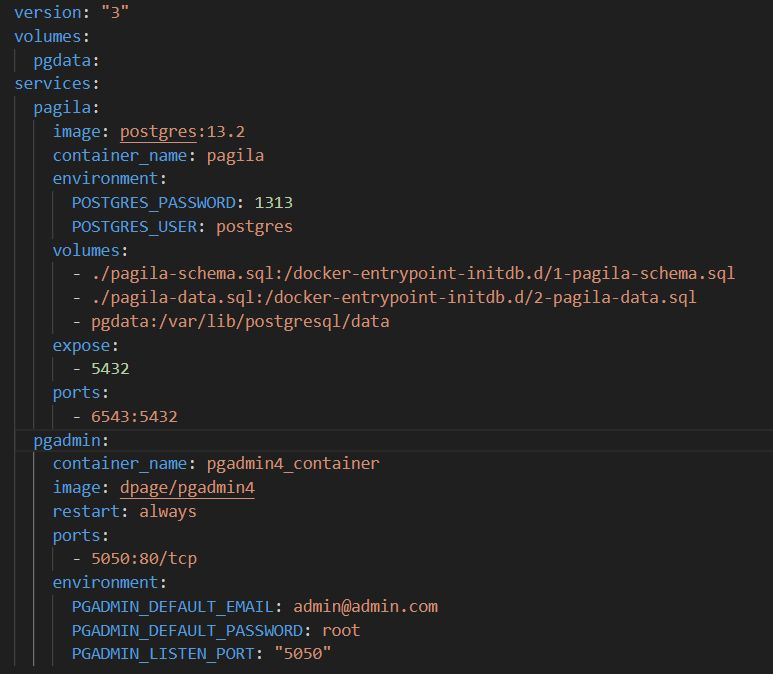The image size is (773, 674).
Task: Click the root password value
Action: click(x=341, y=631)
